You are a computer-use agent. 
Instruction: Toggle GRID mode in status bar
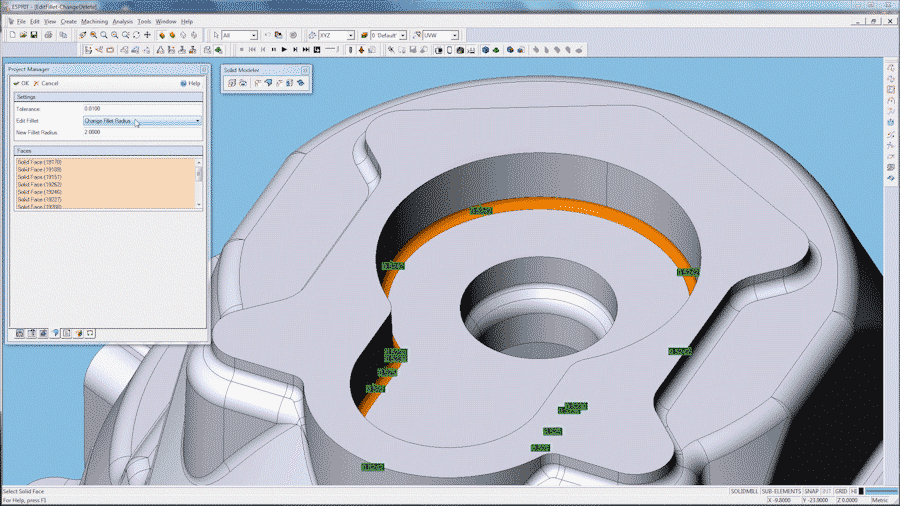point(841,492)
